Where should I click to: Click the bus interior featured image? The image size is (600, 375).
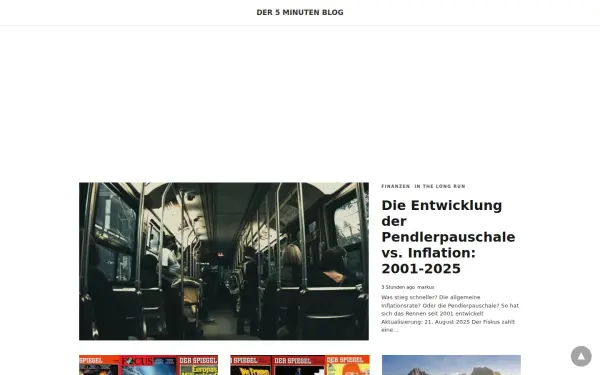click(x=224, y=261)
